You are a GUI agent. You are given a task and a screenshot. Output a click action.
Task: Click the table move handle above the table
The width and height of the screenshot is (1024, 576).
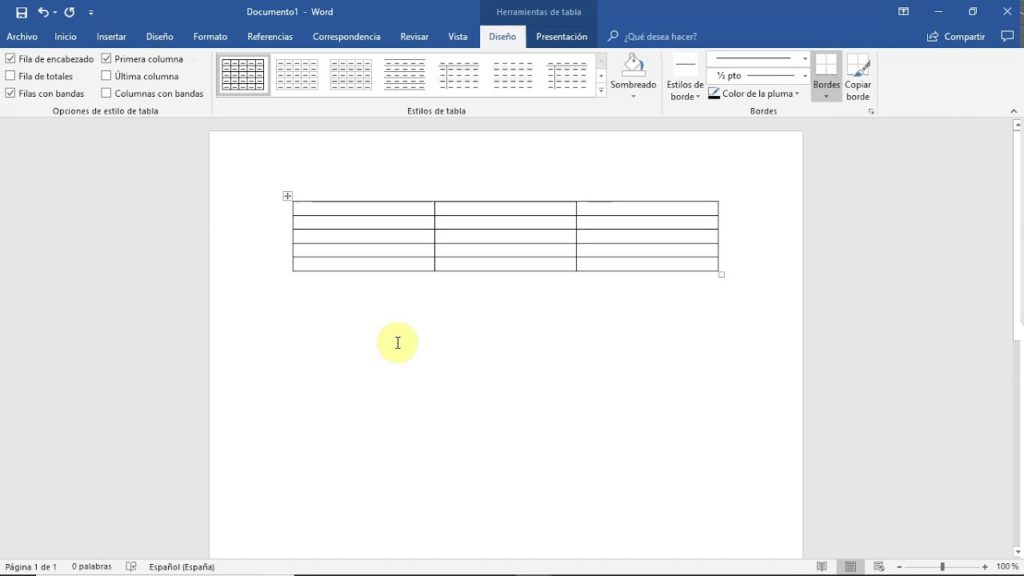click(x=288, y=196)
